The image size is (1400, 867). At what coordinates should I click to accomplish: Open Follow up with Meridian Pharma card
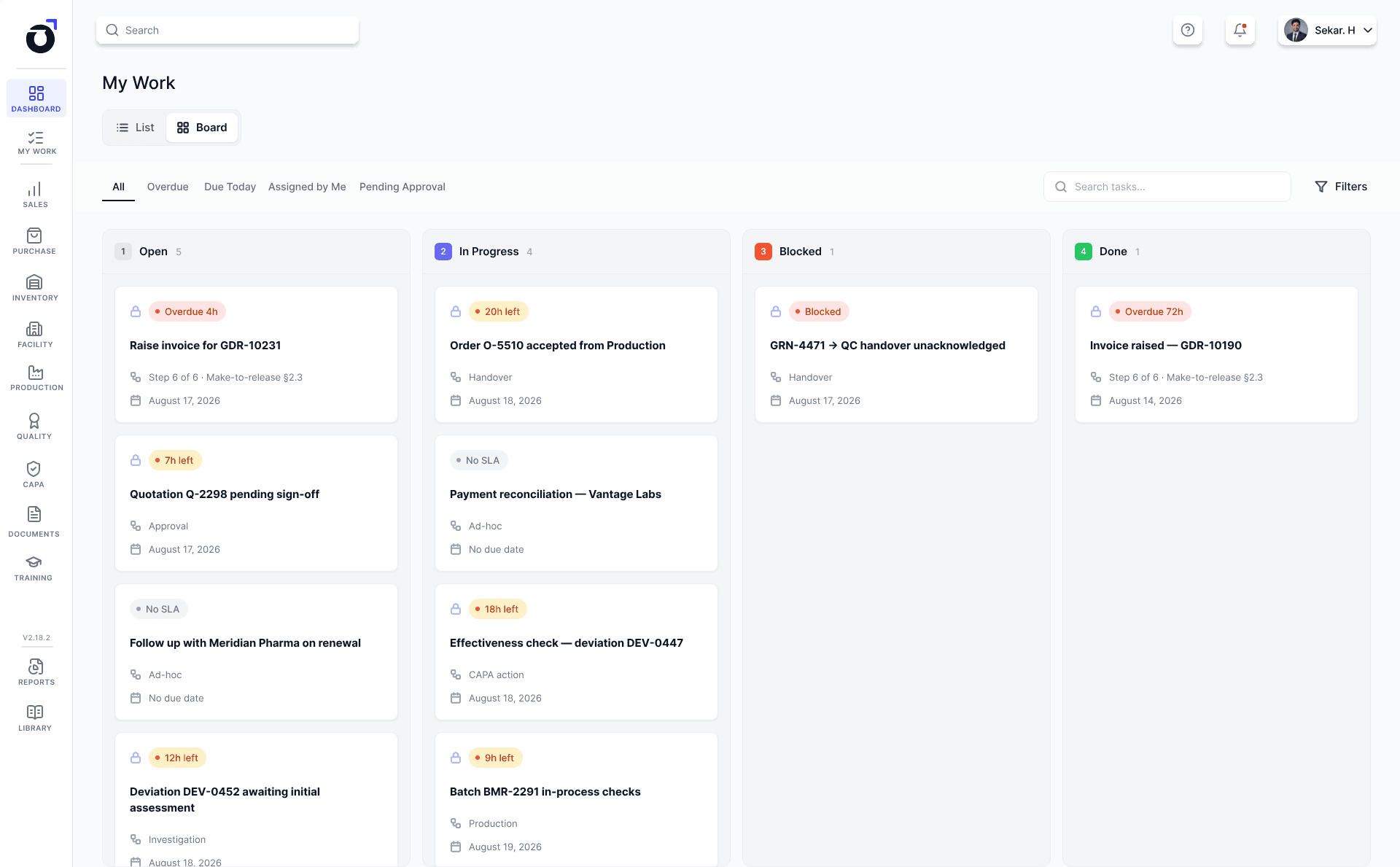[x=256, y=652]
